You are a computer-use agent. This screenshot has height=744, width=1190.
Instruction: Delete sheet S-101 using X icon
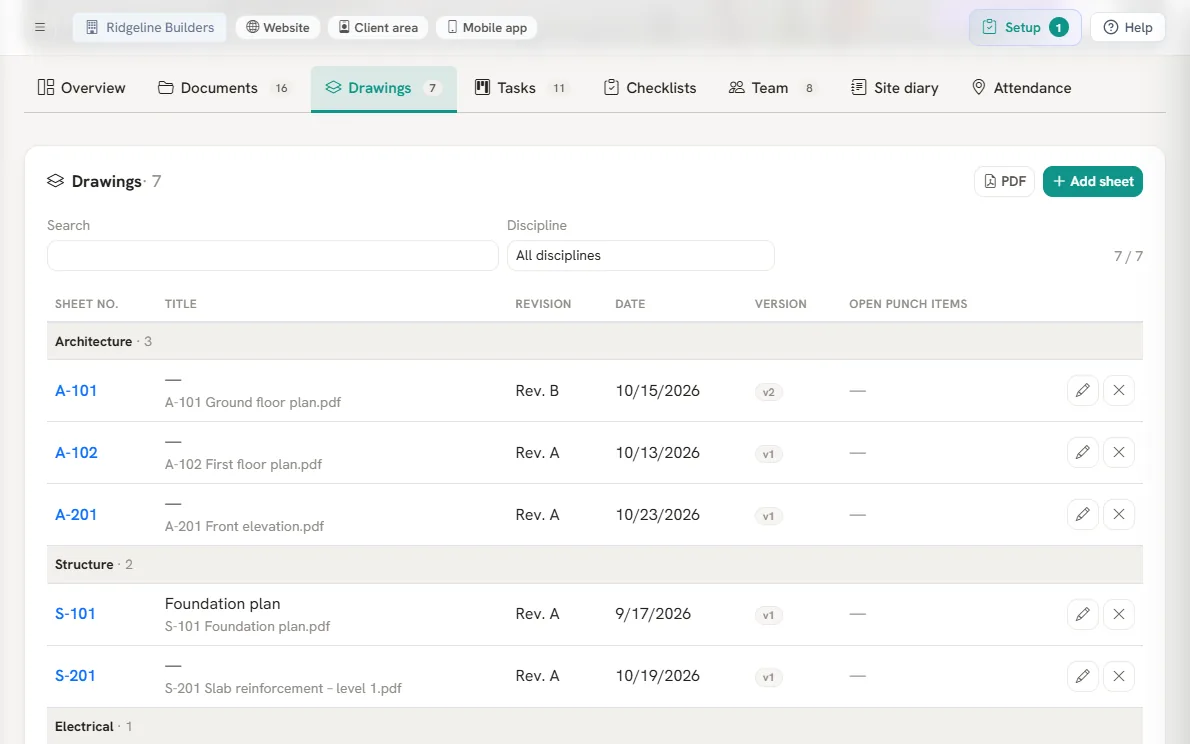(x=1119, y=614)
